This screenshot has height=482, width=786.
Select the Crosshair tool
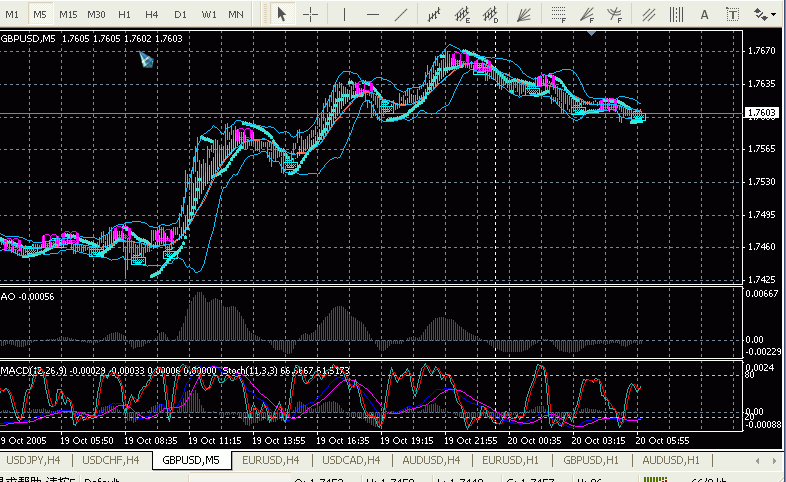[311, 14]
